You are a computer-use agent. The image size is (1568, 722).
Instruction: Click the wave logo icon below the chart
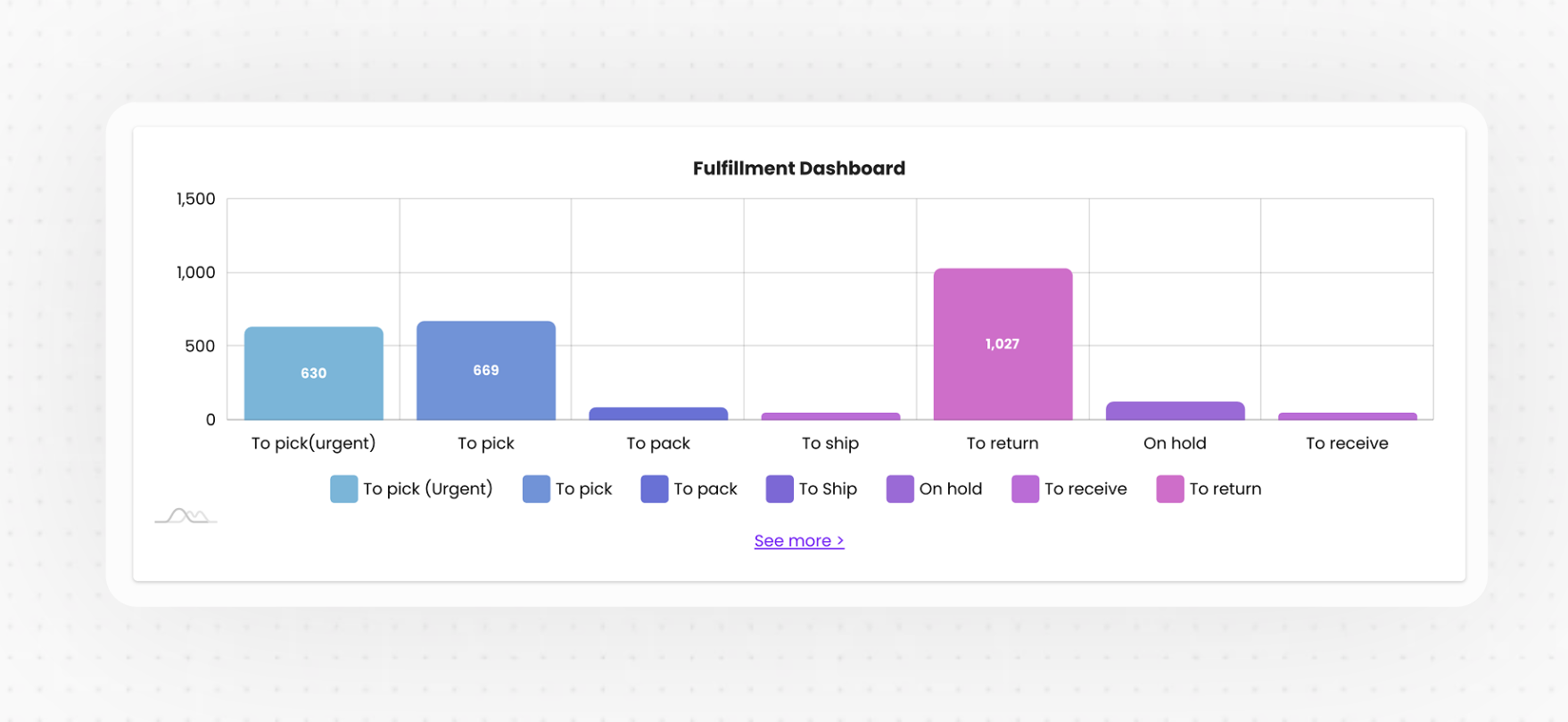click(x=186, y=515)
